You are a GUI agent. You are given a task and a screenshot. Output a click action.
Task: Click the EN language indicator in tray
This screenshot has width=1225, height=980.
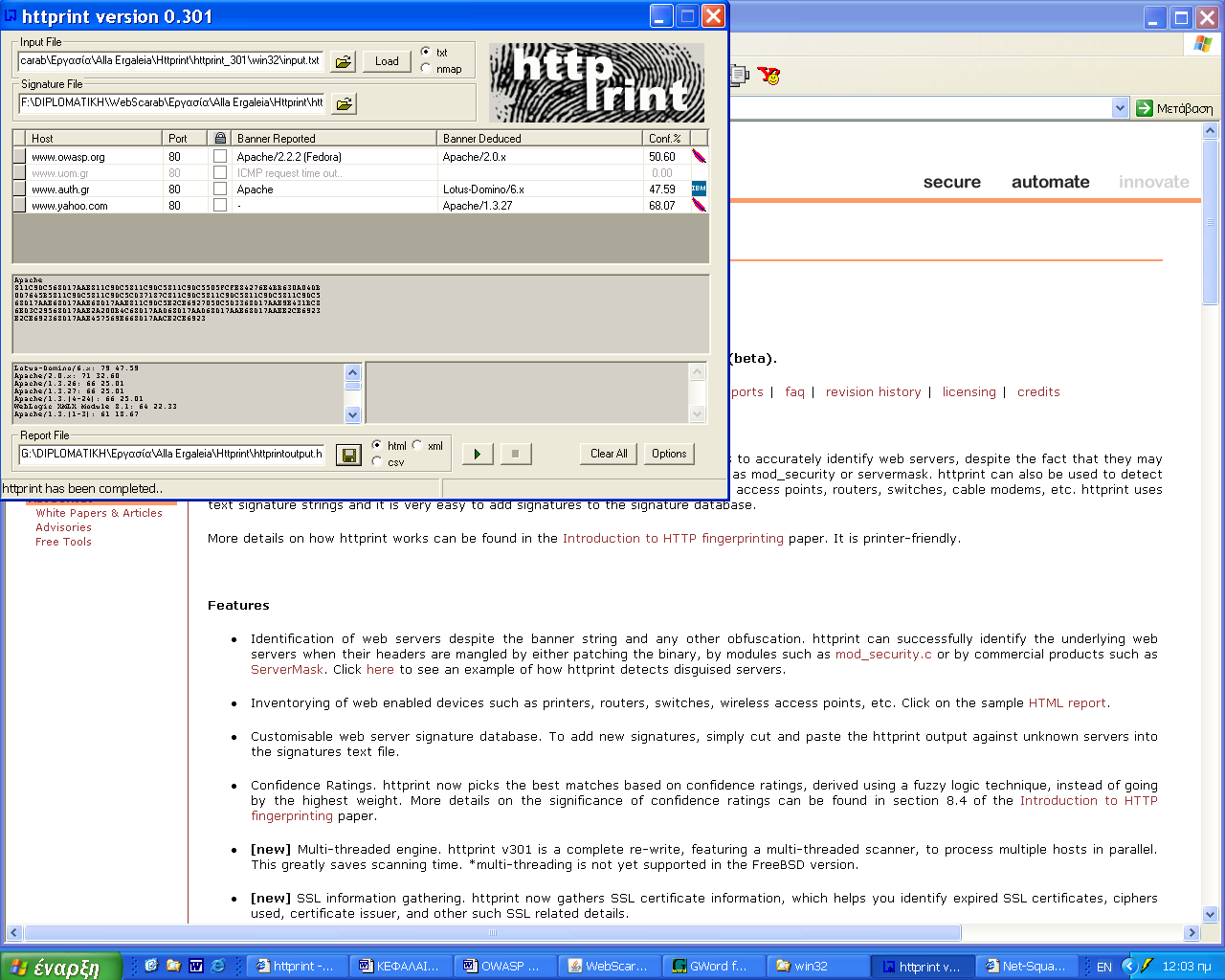[x=1104, y=967]
